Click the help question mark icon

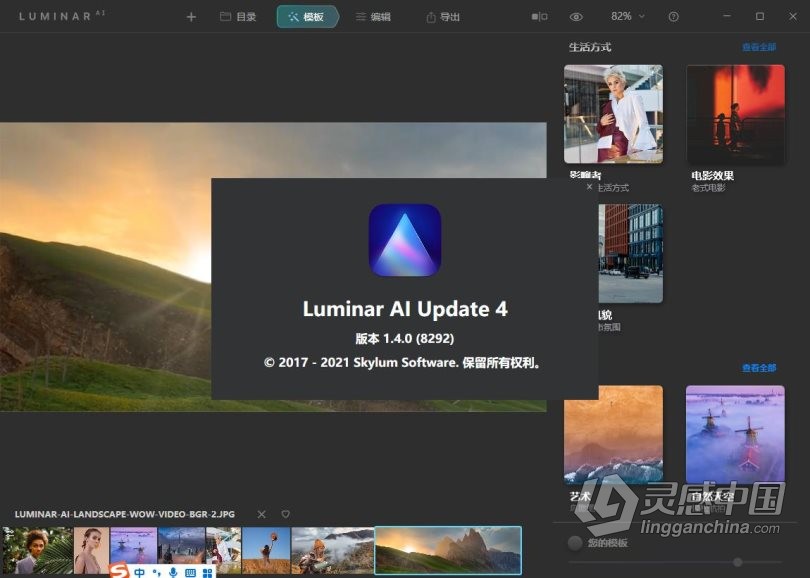coord(673,17)
